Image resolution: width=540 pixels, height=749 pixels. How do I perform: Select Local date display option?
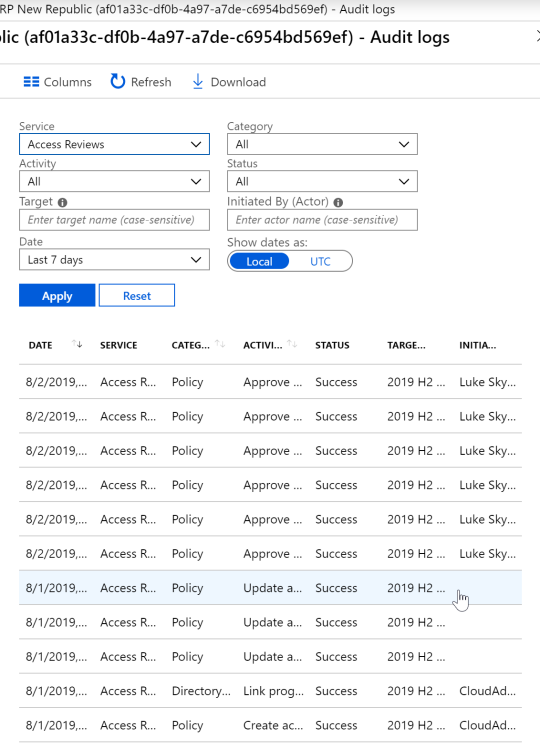(x=259, y=261)
